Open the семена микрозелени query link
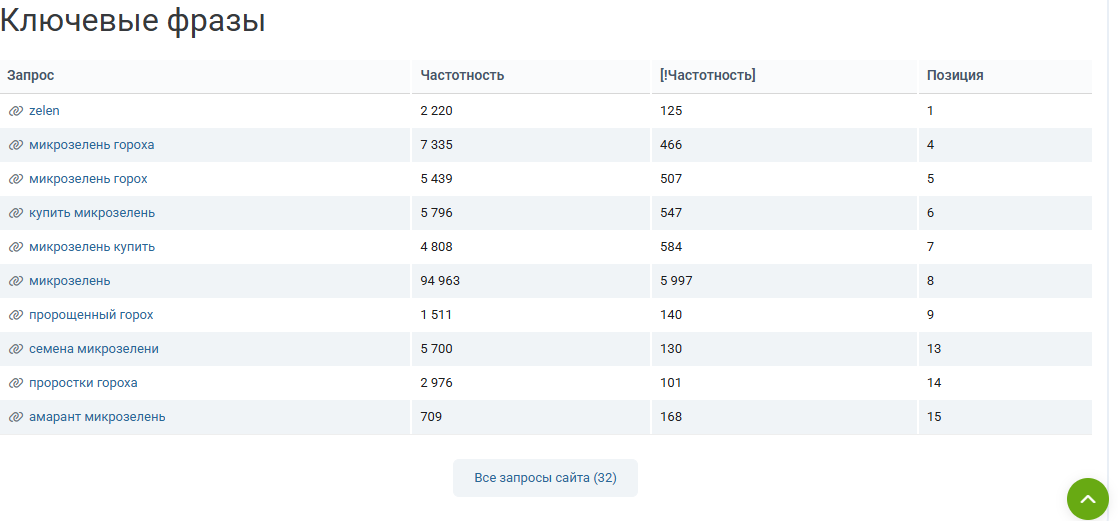This screenshot has width=1118, height=521. coord(94,349)
